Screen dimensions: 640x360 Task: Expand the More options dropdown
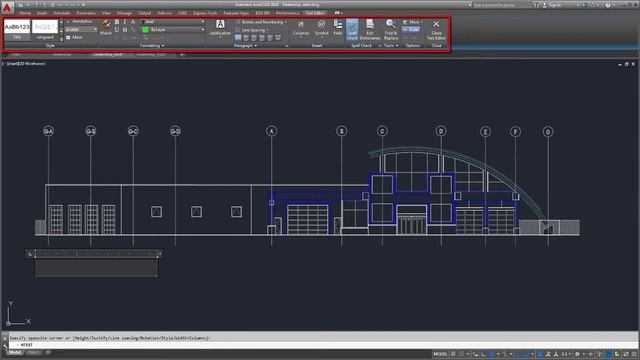[413, 22]
